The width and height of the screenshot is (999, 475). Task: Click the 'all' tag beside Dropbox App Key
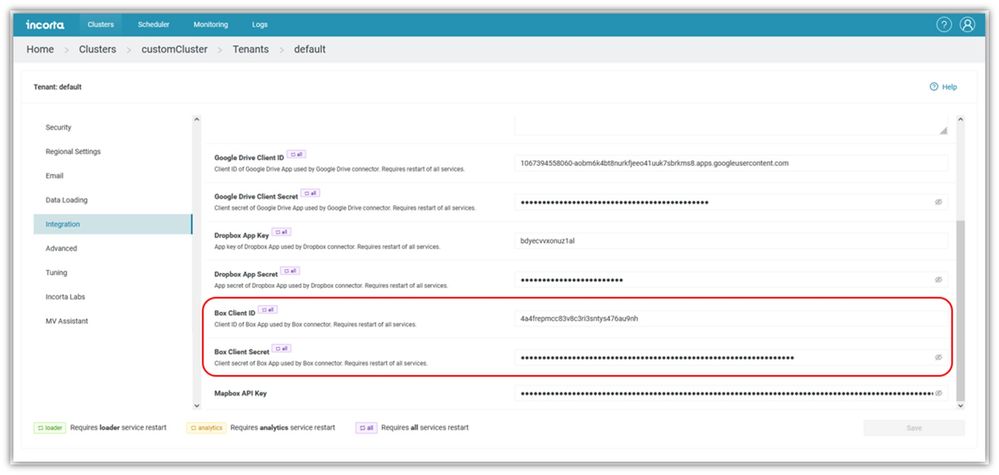[x=272, y=233]
